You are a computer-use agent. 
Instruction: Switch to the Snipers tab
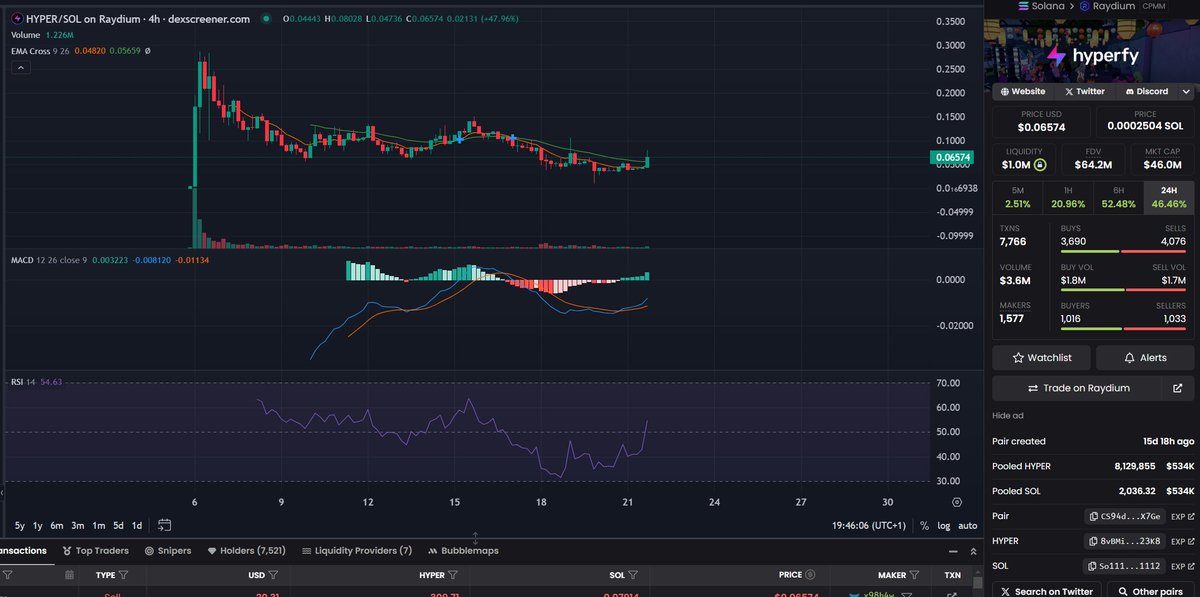170,550
